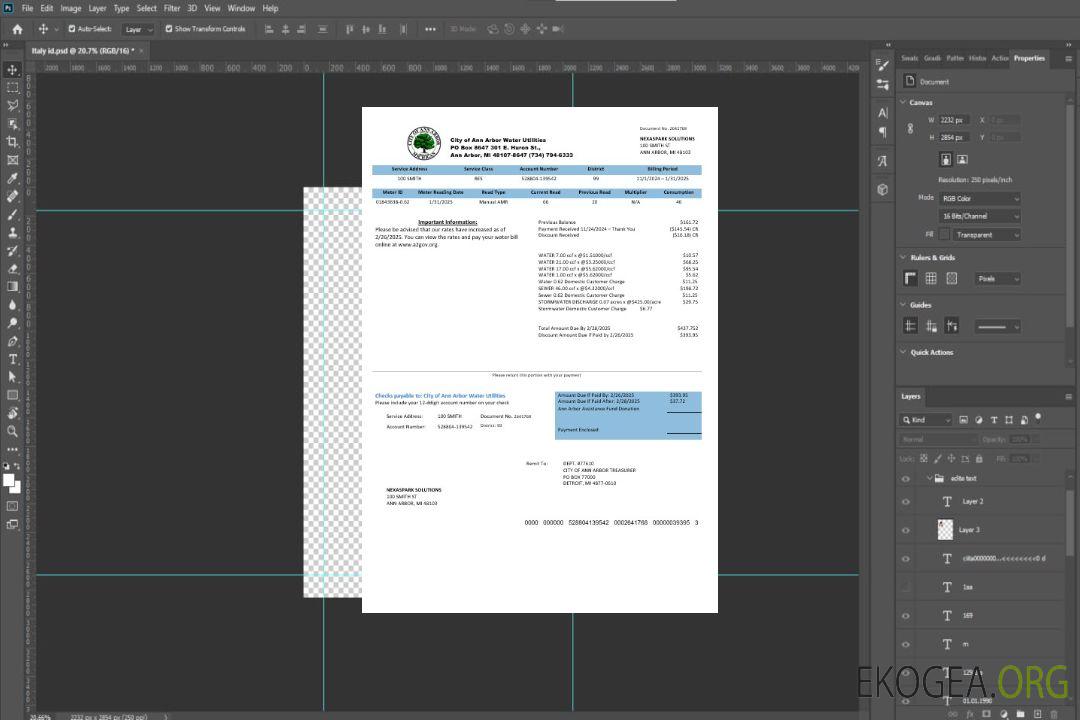Click the canvas width W field
Viewport: 1080px width, 720px height.
click(x=955, y=120)
